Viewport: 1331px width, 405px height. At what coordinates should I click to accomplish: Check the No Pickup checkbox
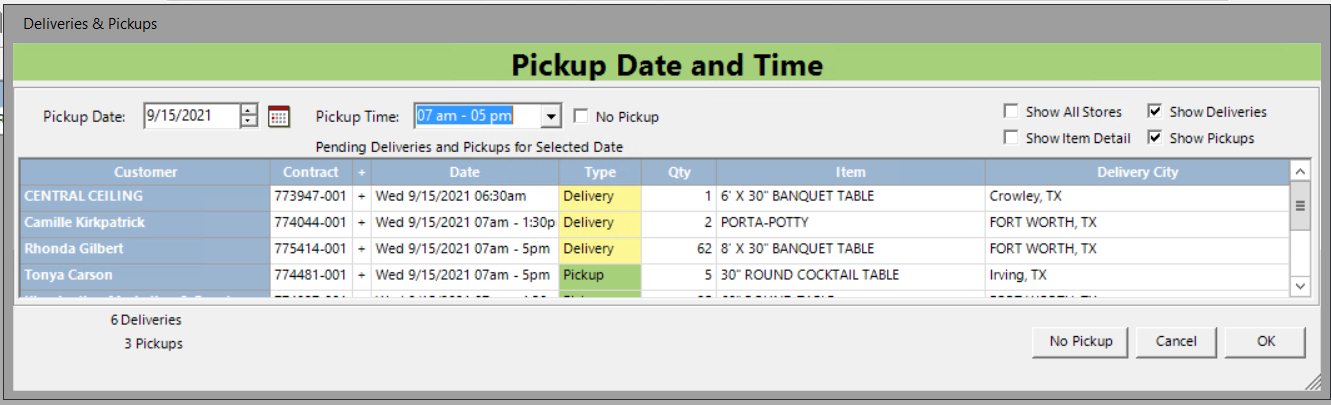tap(581, 117)
